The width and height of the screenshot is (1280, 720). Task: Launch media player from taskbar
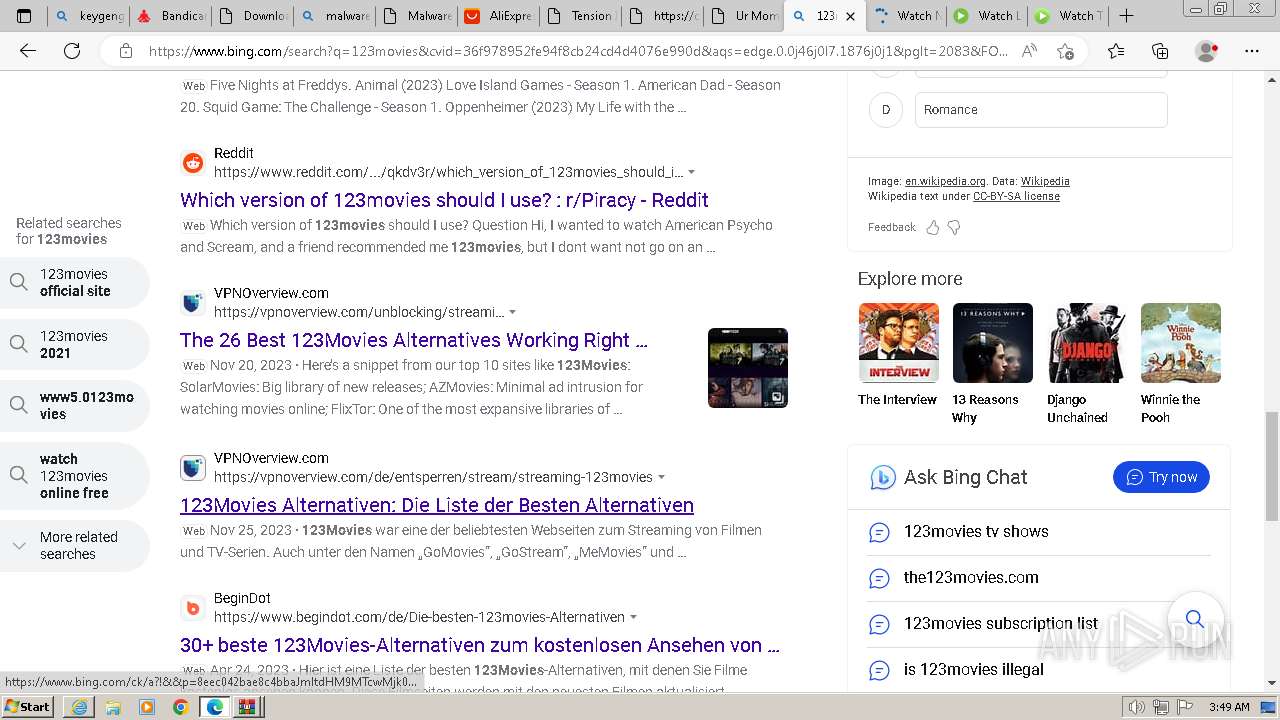click(x=147, y=707)
